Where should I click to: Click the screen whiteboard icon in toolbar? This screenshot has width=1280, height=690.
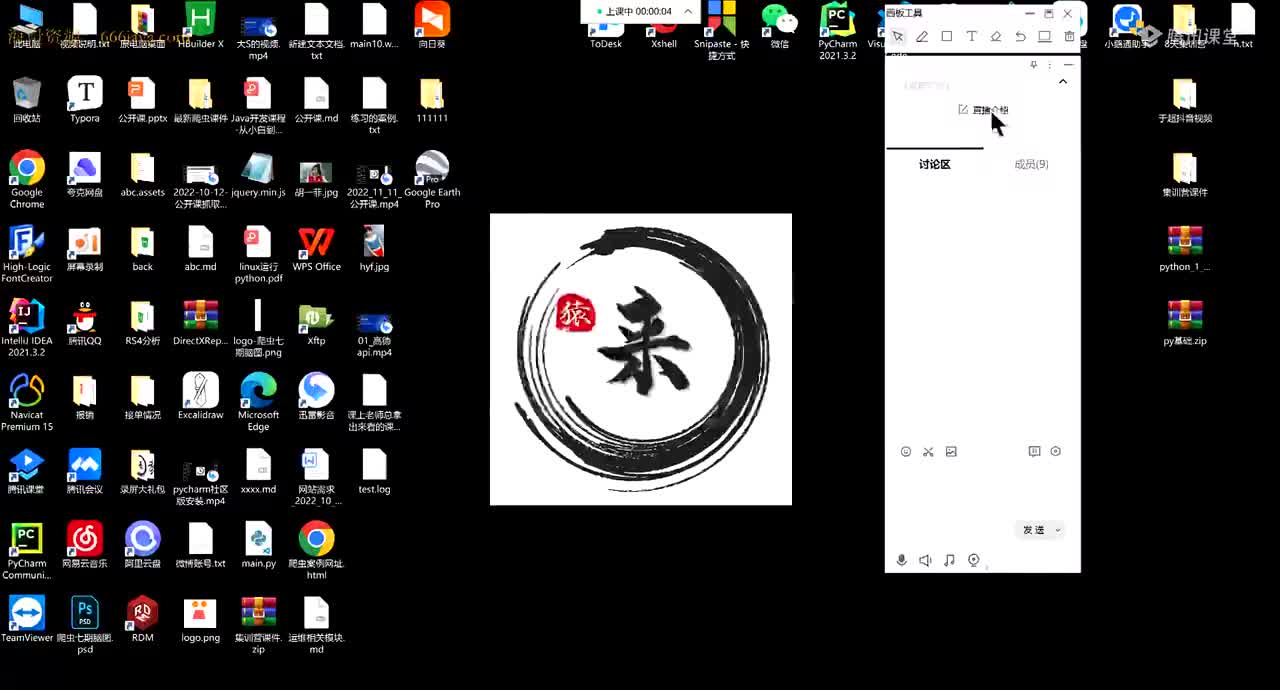pos(1044,36)
